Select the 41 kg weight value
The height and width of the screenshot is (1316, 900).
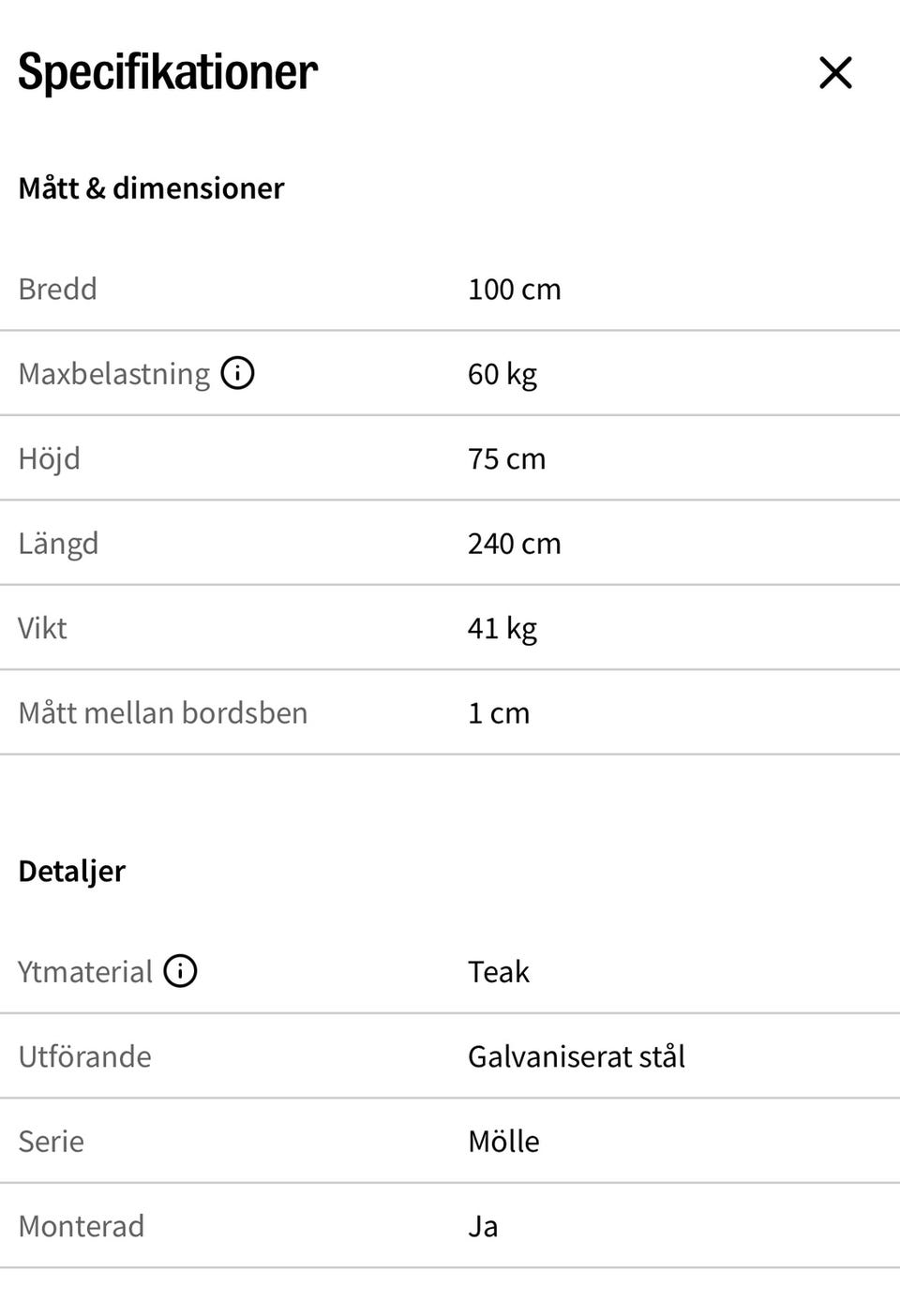[x=502, y=628]
